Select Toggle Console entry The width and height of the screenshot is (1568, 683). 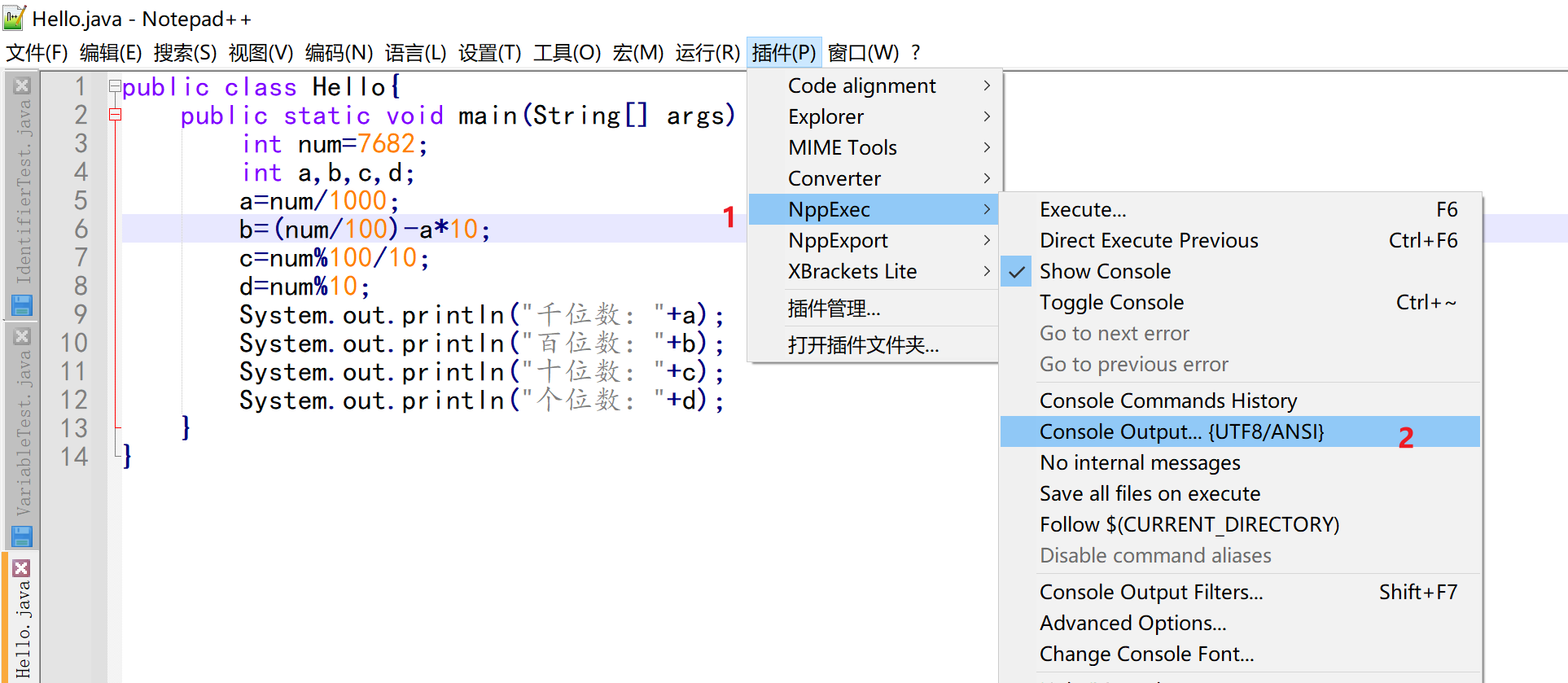pyautogui.click(x=1240, y=302)
